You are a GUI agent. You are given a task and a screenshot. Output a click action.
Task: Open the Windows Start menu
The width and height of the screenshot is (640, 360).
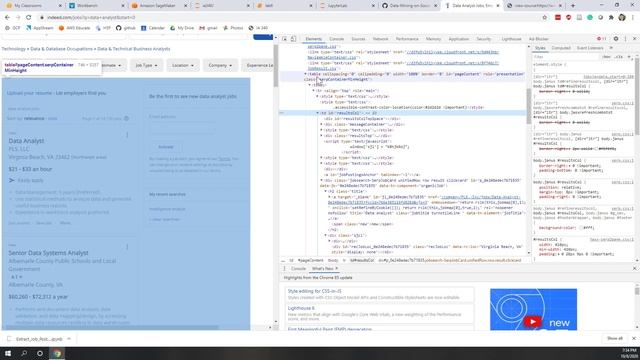coord(8,353)
